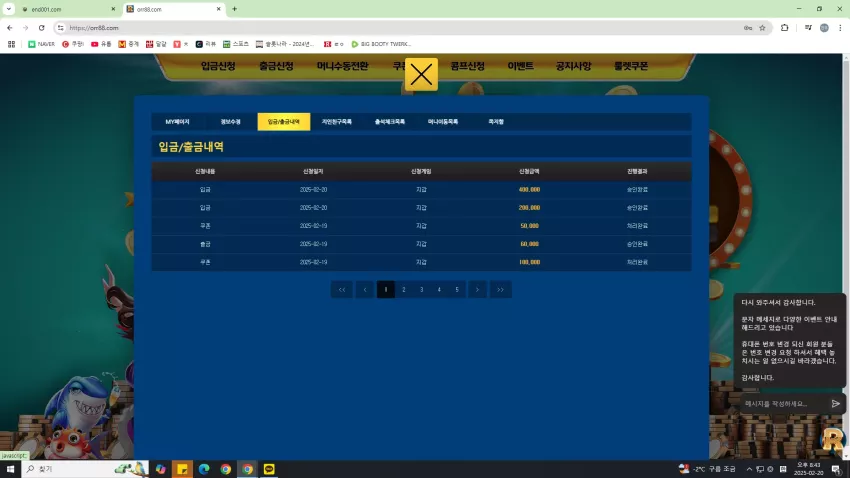Screen dimensions: 850x478
Task: Open Chrome three-dot menu
Action: [x=840, y=28]
